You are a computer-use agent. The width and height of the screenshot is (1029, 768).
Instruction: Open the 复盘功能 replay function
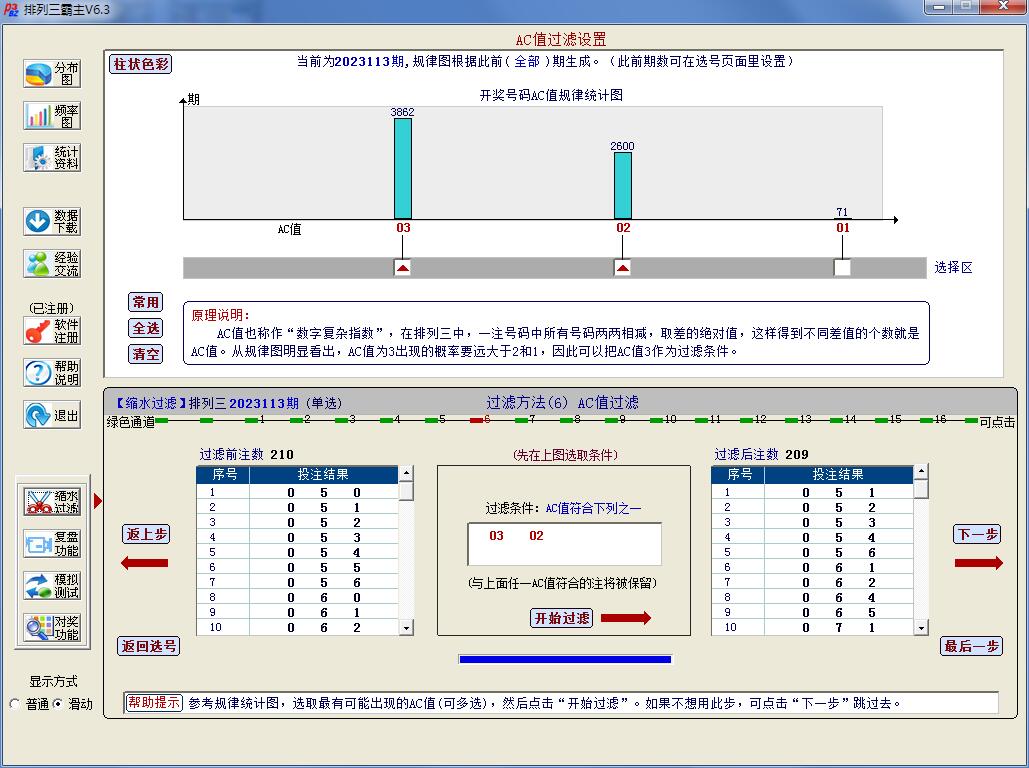pyautogui.click(x=52, y=544)
